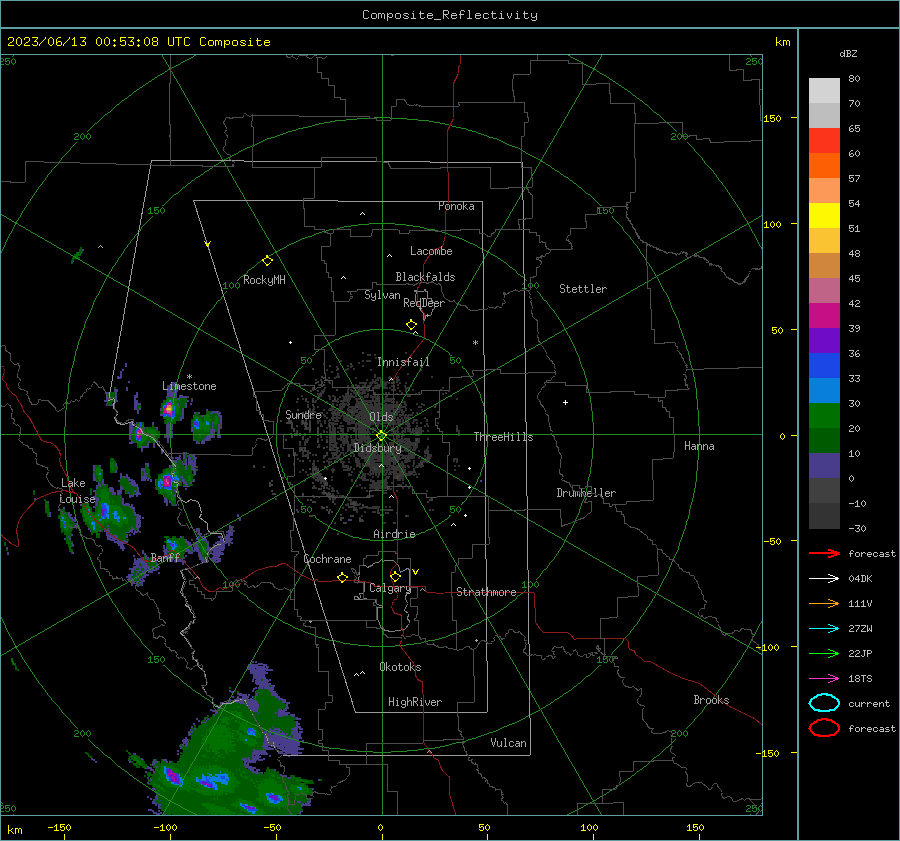
Task: Click the yellow diamond marker under Cochrane
Action: point(342,577)
